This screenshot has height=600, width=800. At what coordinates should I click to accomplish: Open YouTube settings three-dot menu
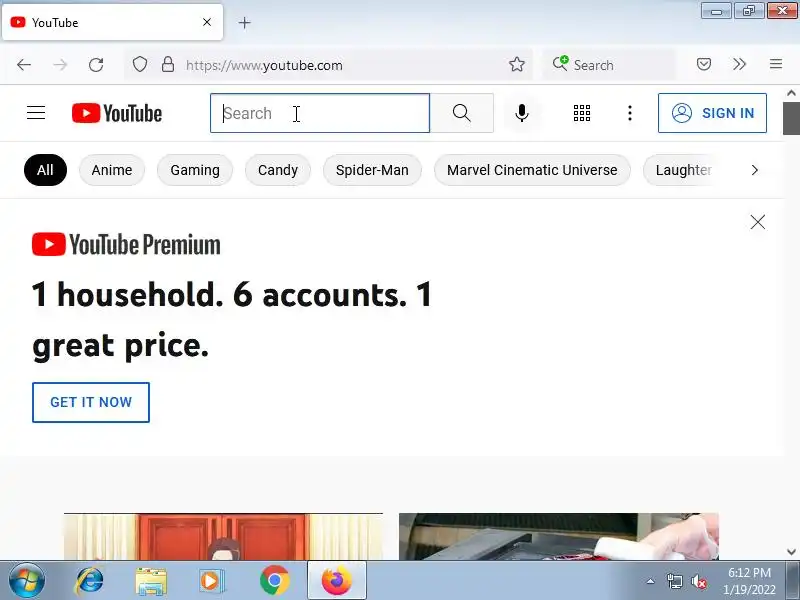(x=630, y=113)
